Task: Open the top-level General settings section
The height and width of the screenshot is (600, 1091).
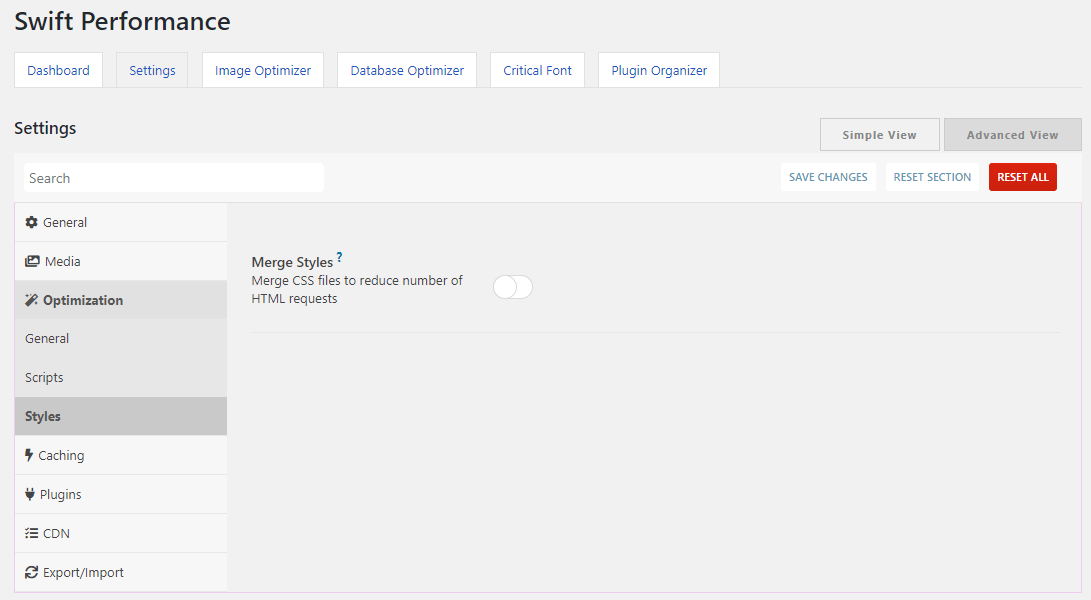Action: click(121, 222)
